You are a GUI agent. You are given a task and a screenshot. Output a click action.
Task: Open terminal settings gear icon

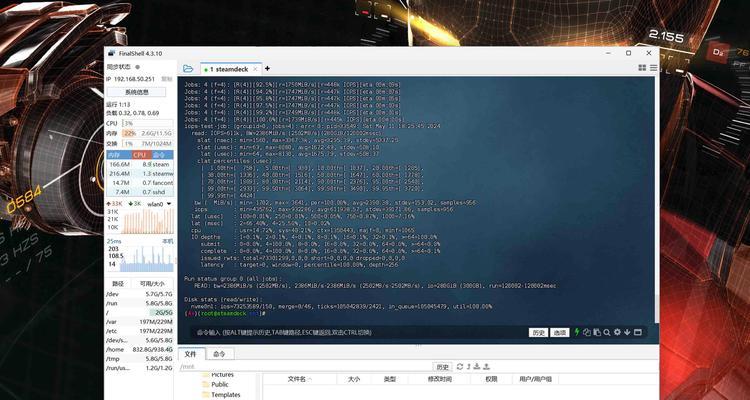[617, 332]
